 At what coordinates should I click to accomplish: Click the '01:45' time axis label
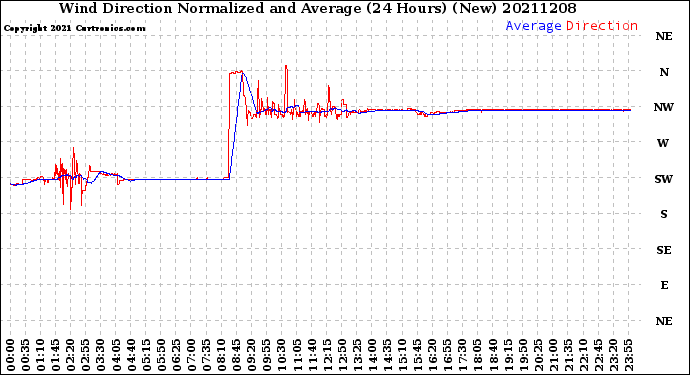click(x=55, y=355)
